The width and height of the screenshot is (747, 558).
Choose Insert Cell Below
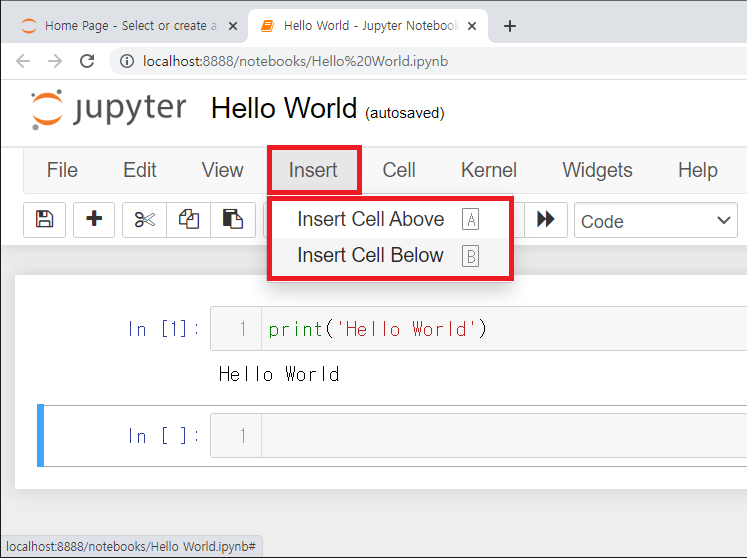(390, 255)
